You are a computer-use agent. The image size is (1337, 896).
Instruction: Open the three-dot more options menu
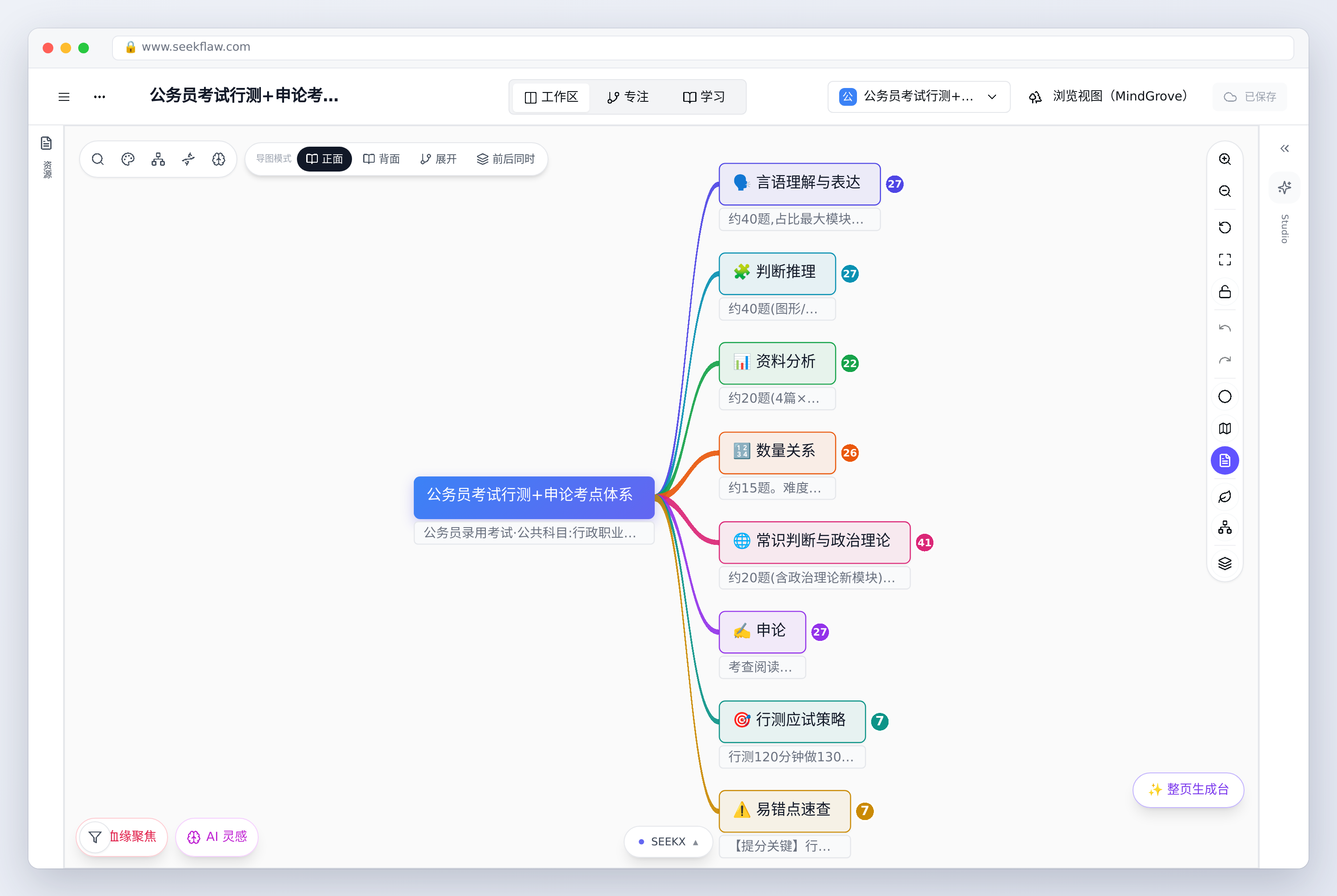tap(100, 96)
